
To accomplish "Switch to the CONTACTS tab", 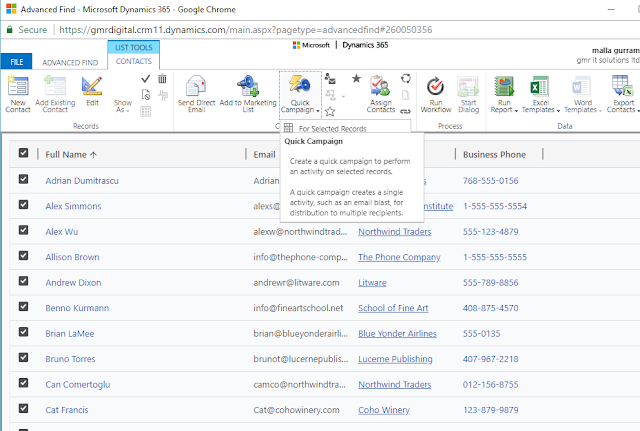I will pyautogui.click(x=133, y=61).
